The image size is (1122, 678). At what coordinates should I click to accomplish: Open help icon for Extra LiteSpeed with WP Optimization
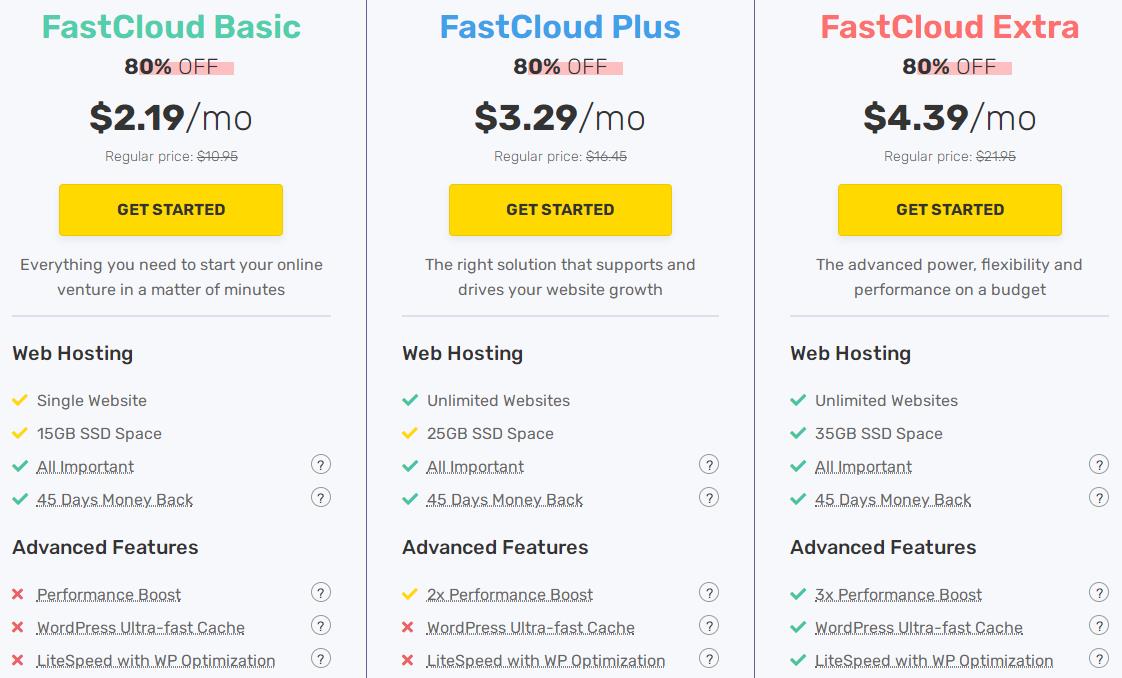(x=1098, y=659)
